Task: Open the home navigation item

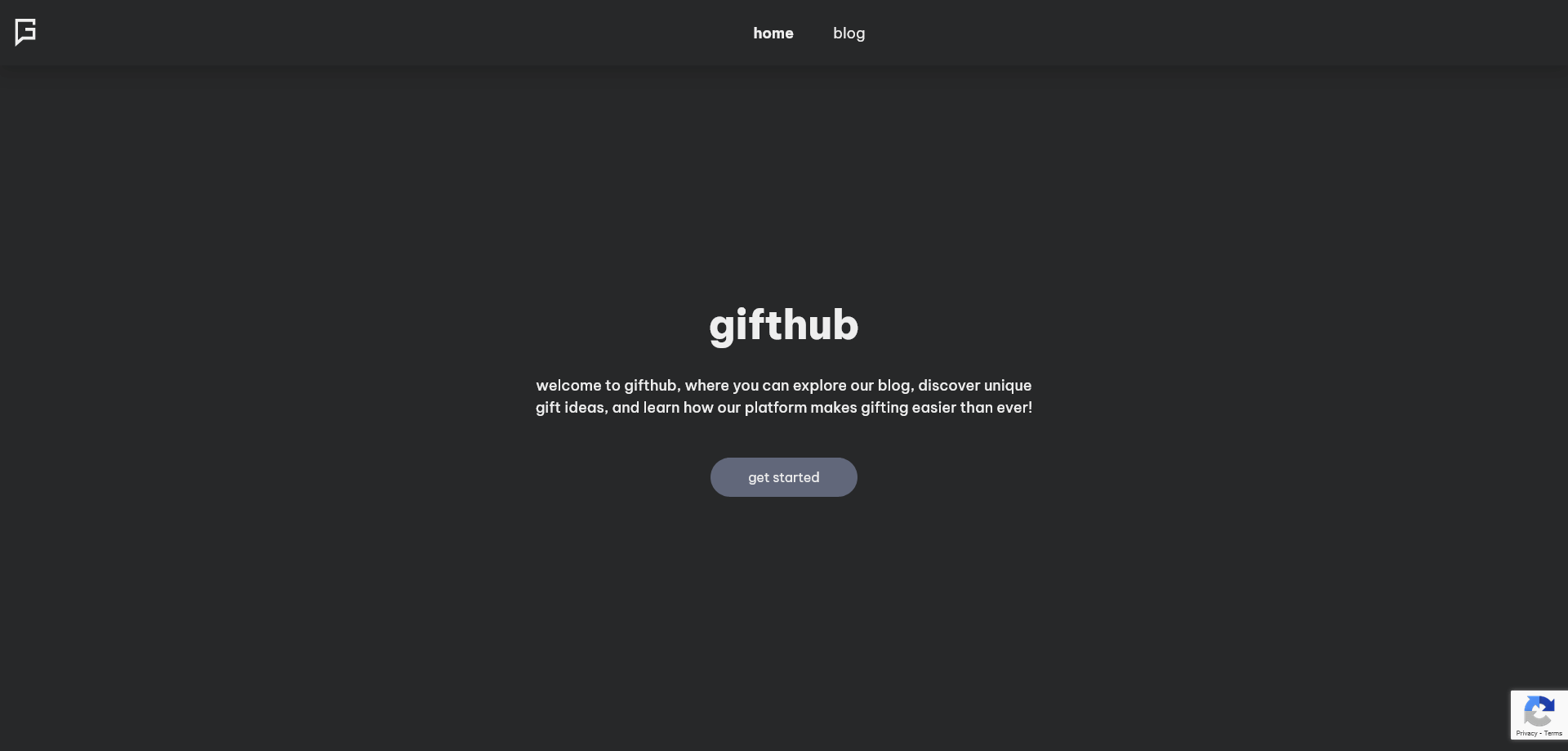Action: click(x=773, y=34)
